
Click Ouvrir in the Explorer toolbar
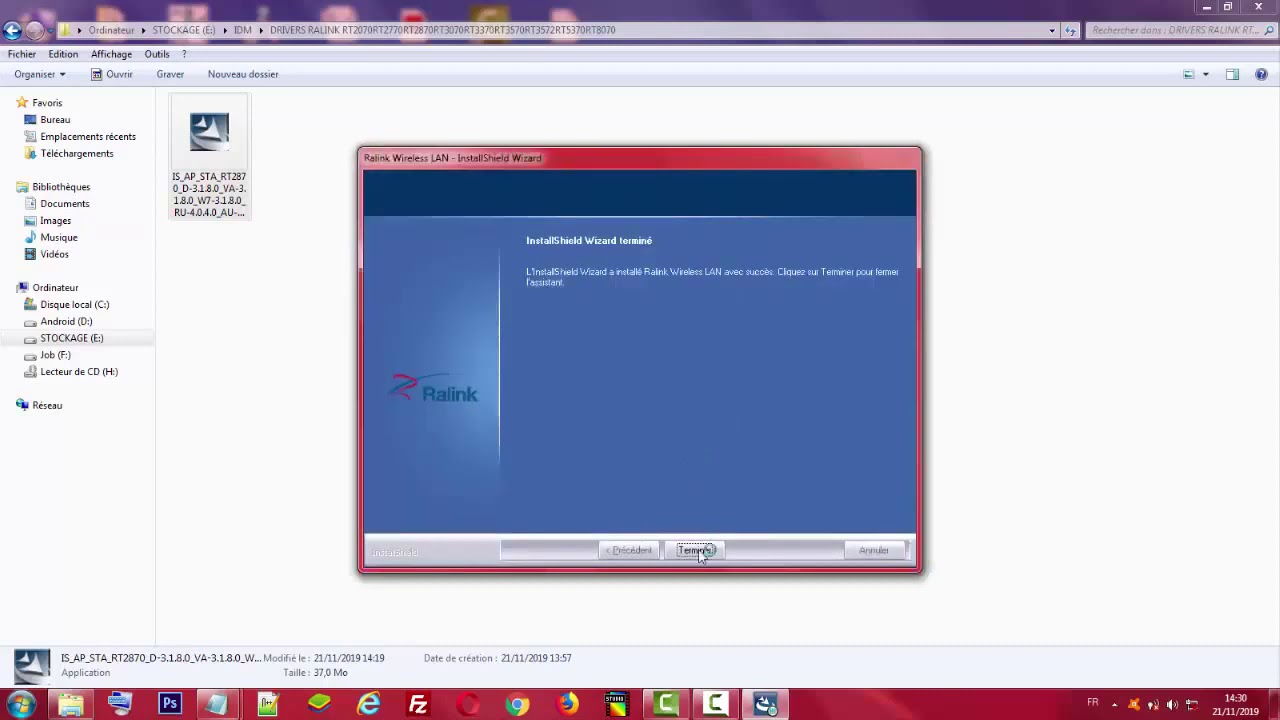[x=112, y=74]
